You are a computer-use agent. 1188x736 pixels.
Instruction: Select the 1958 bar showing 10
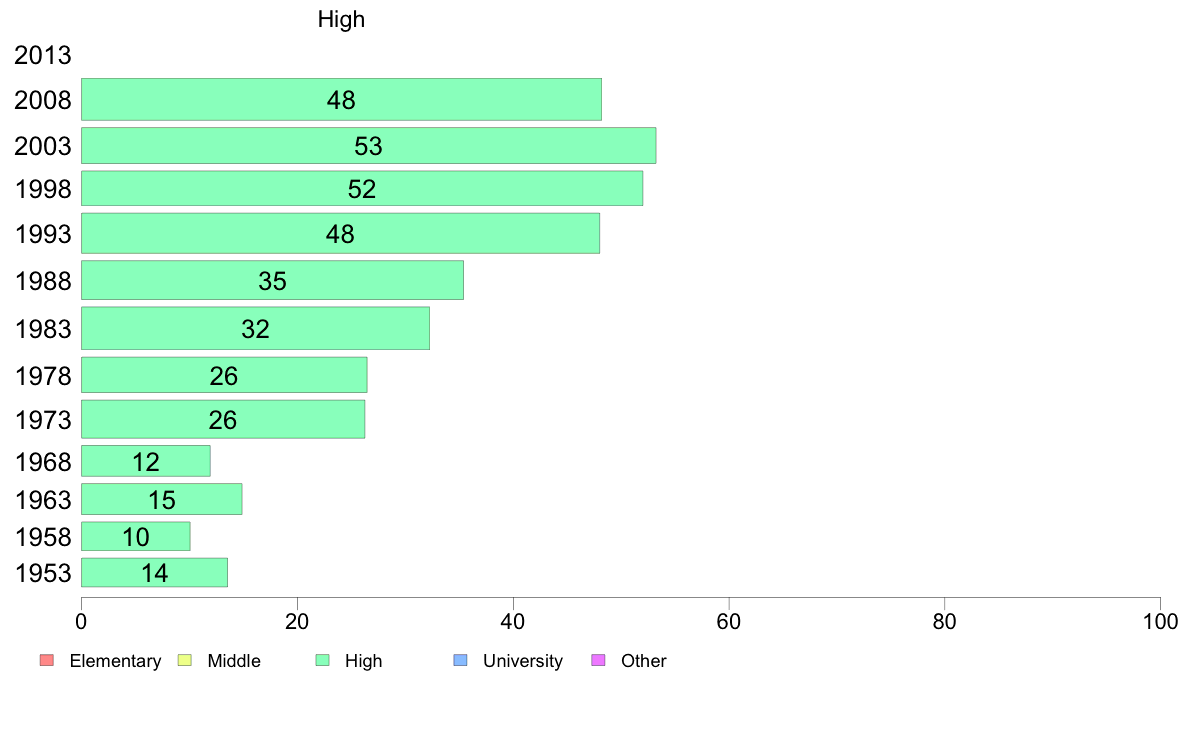coord(136,537)
